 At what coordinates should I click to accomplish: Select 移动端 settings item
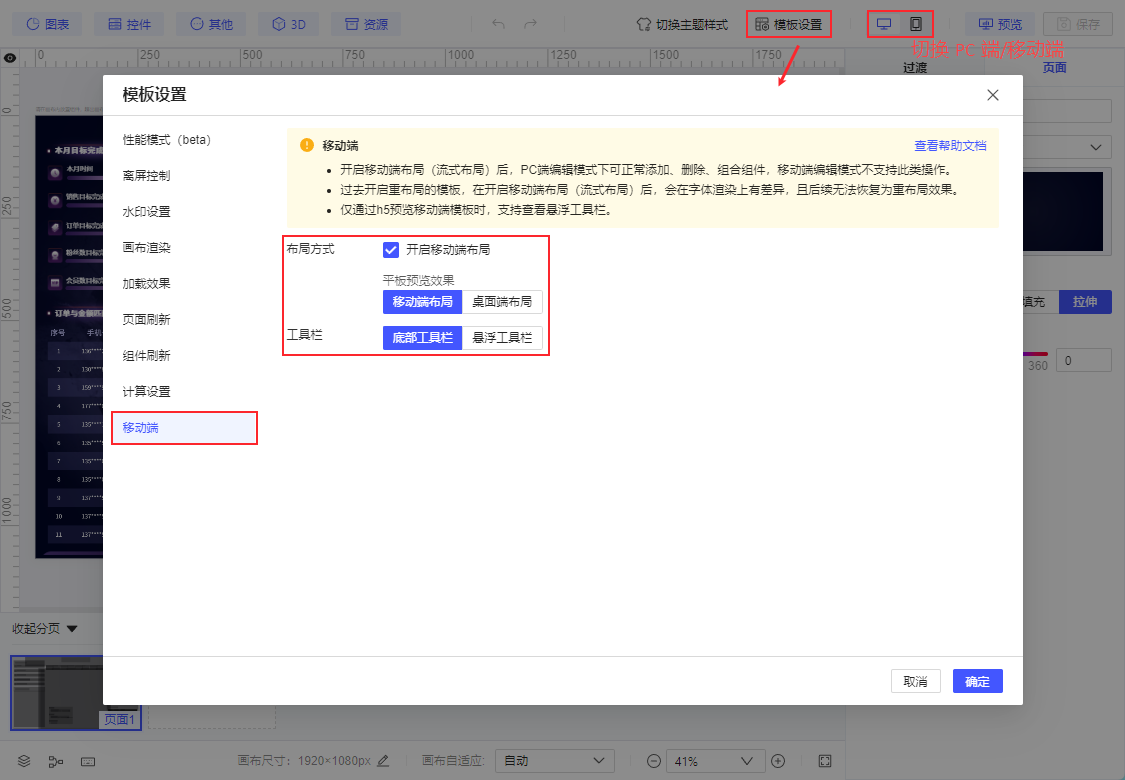[184, 428]
